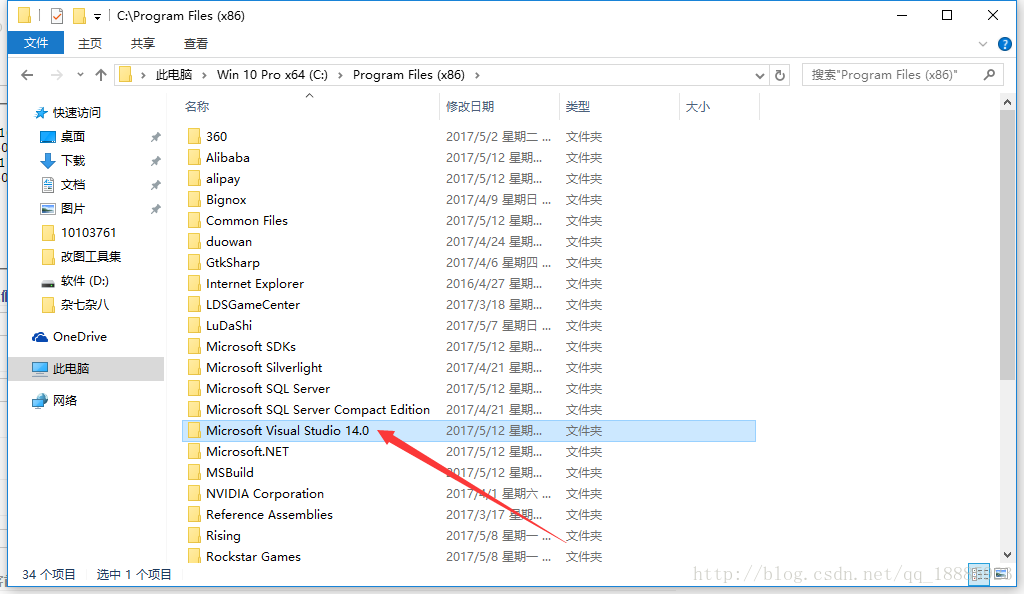Click 此电脑 in the address breadcrumb
Viewport: 1024px width, 594px height.
174,75
